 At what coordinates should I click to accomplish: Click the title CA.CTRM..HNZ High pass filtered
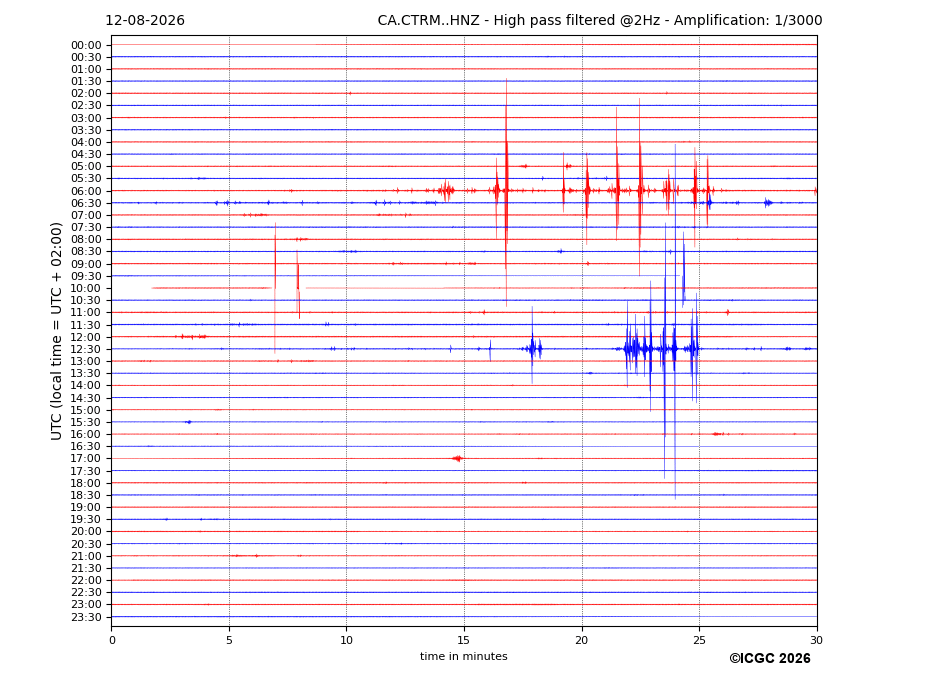tap(599, 21)
